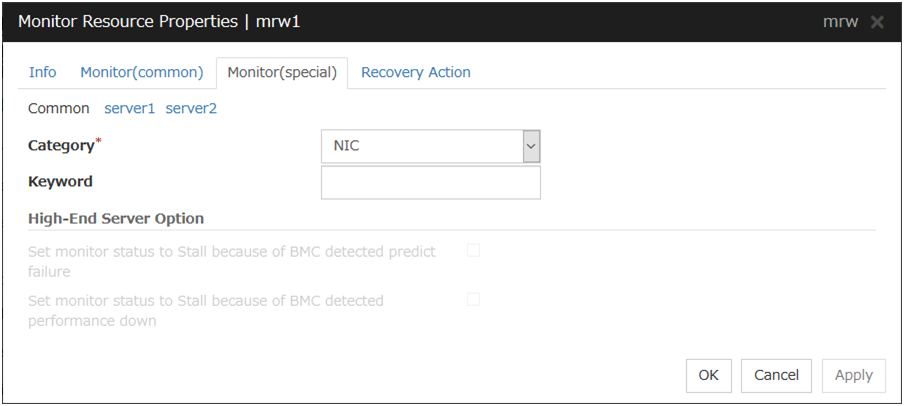Click the mrw label in title bar
Viewport: 904px width, 406px height.
point(840,22)
